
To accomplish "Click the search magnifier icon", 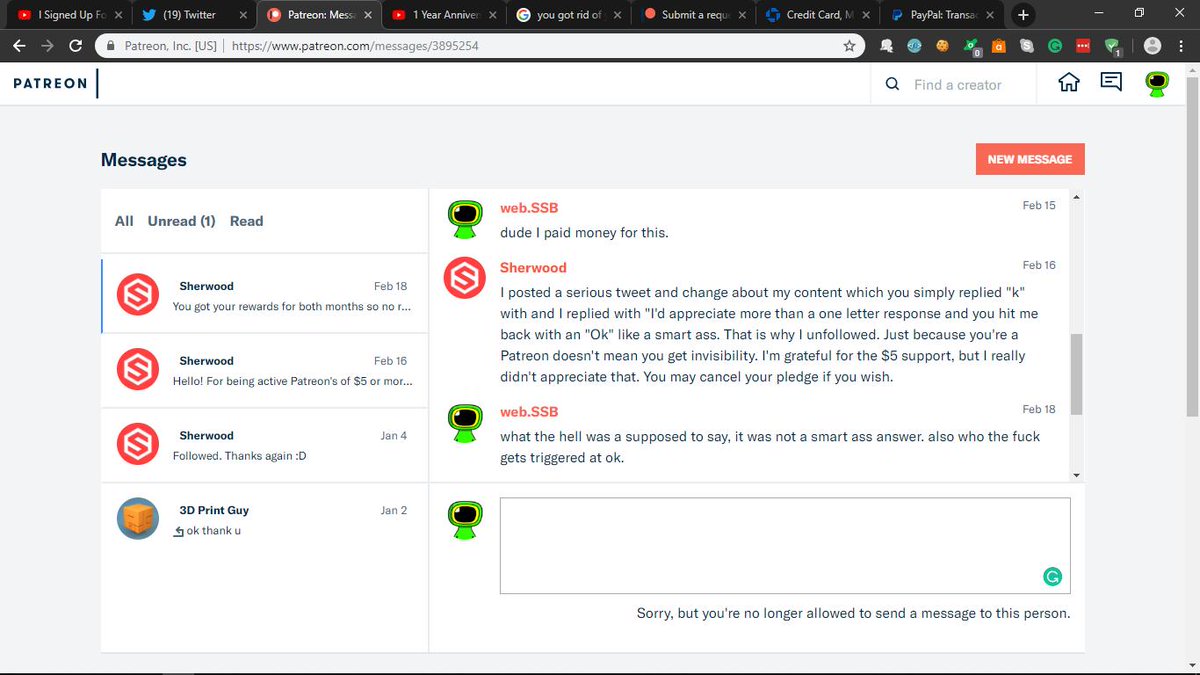I will (892, 85).
